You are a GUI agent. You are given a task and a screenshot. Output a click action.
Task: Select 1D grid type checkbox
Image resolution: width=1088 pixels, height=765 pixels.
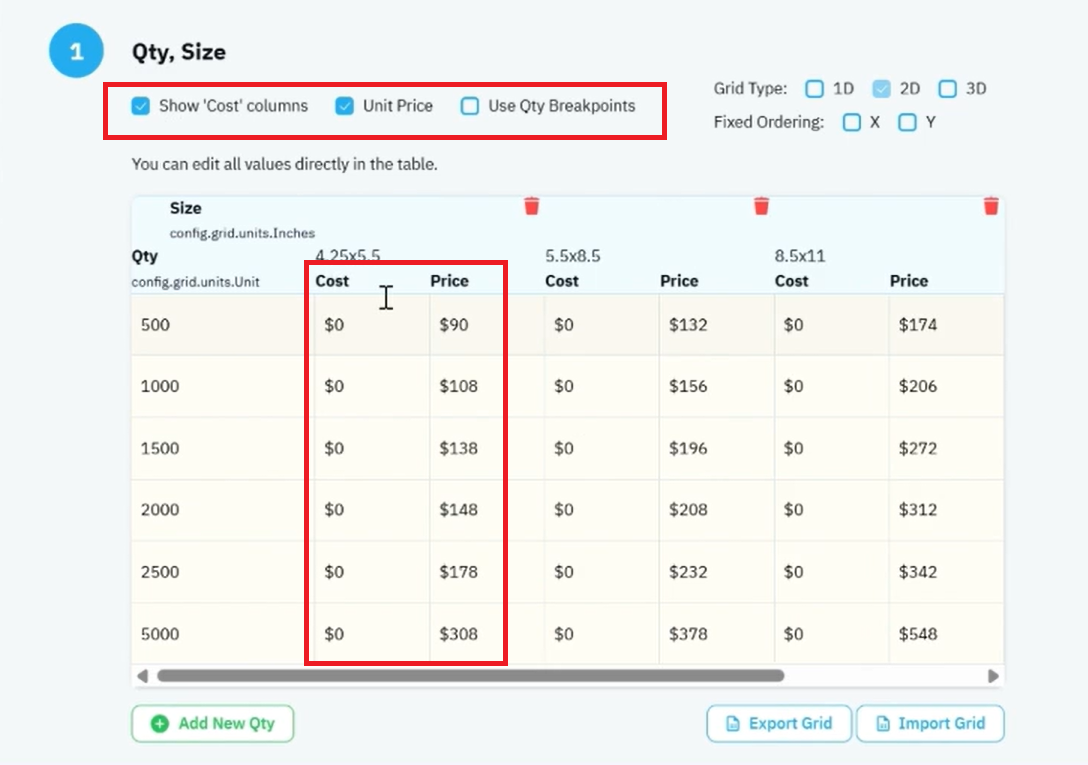click(x=815, y=89)
